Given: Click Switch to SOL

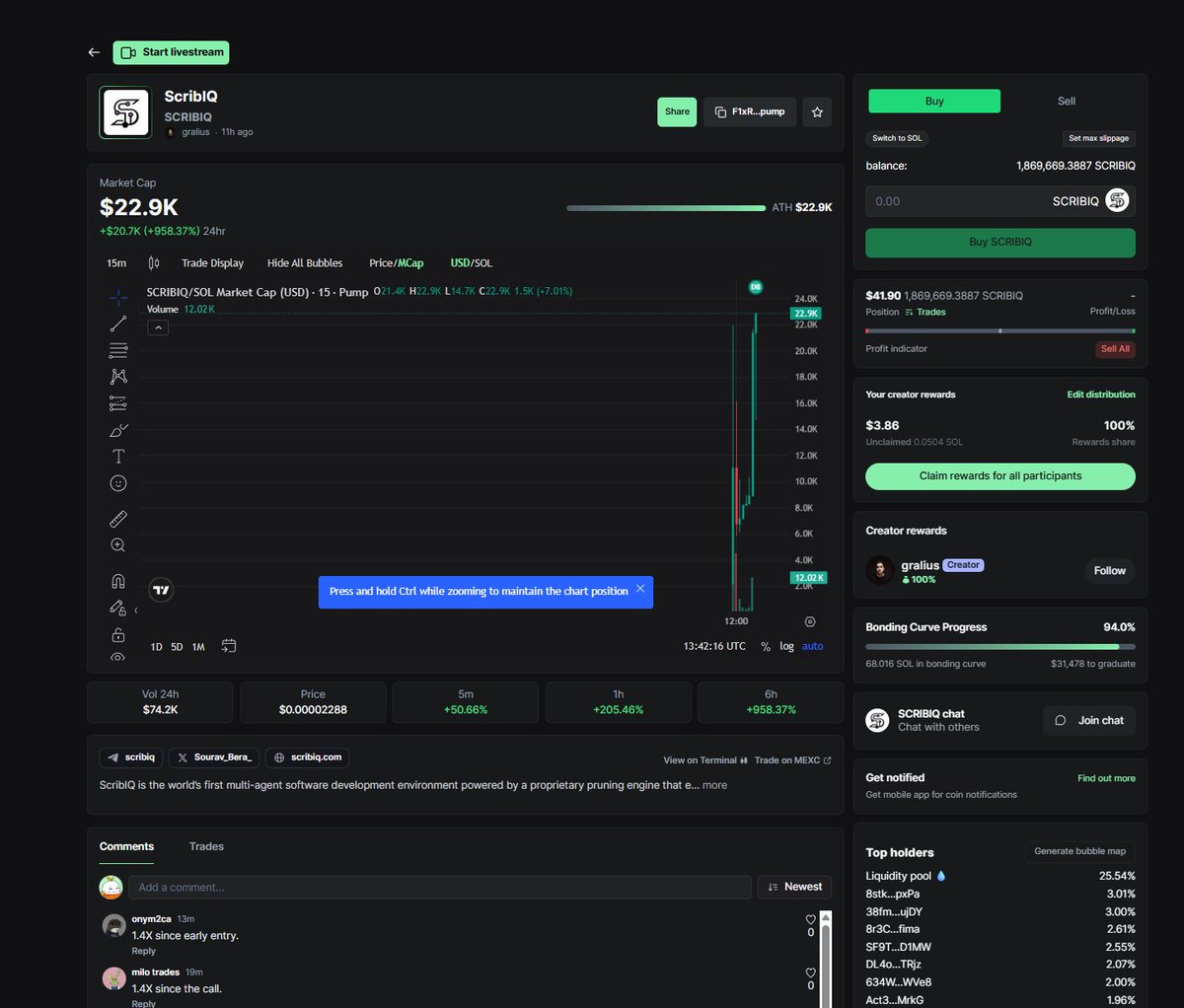Looking at the screenshot, I should coord(897,138).
